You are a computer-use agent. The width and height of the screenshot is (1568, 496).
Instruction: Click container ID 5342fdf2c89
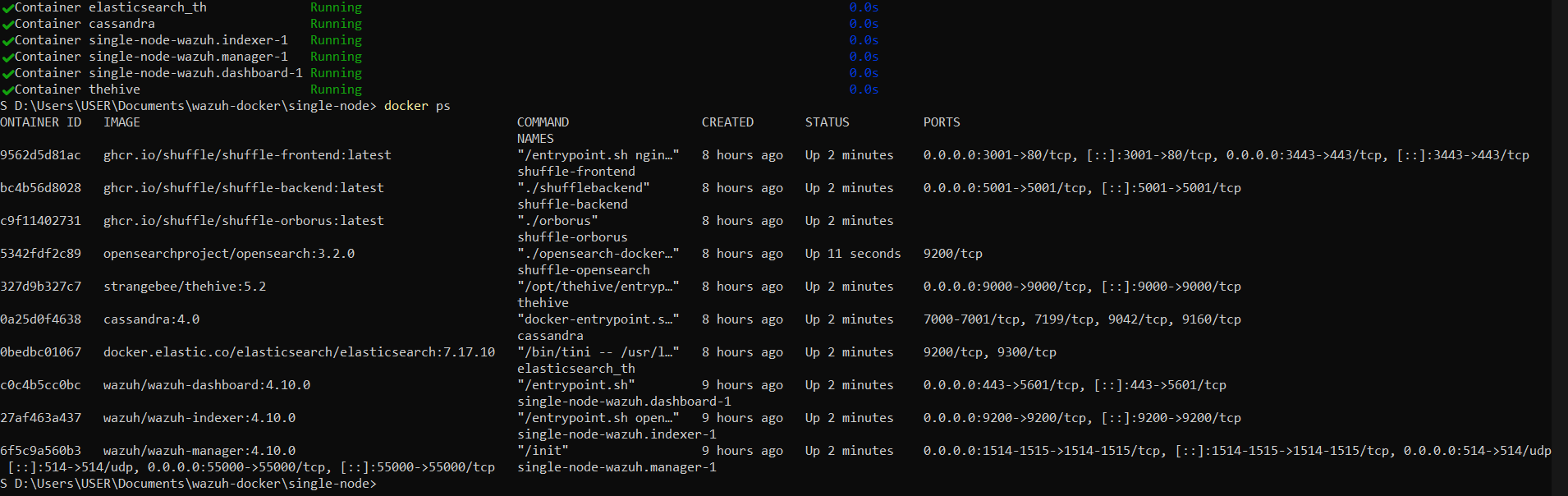40,254
